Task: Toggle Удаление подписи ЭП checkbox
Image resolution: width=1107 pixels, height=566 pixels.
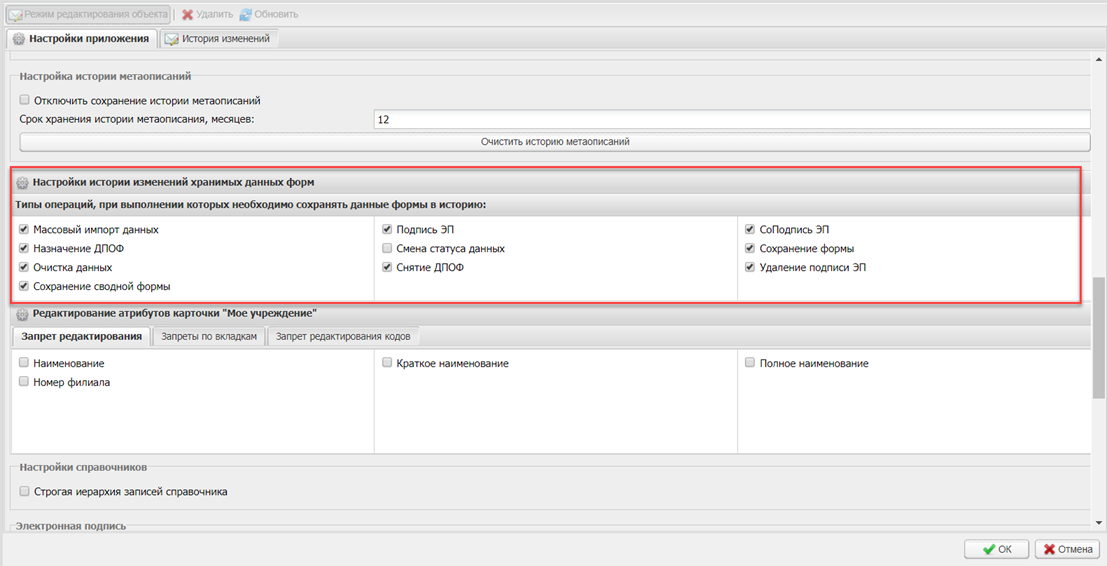Action: pyautogui.click(x=750, y=268)
